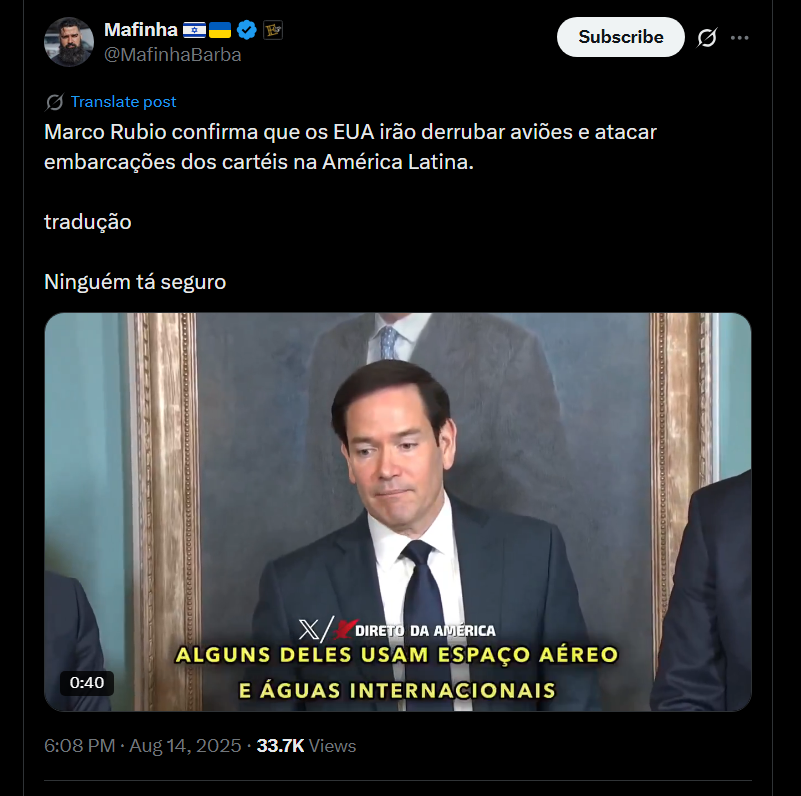801x796 pixels.
Task: Translate post using the Translate post link
Action: 123,102
